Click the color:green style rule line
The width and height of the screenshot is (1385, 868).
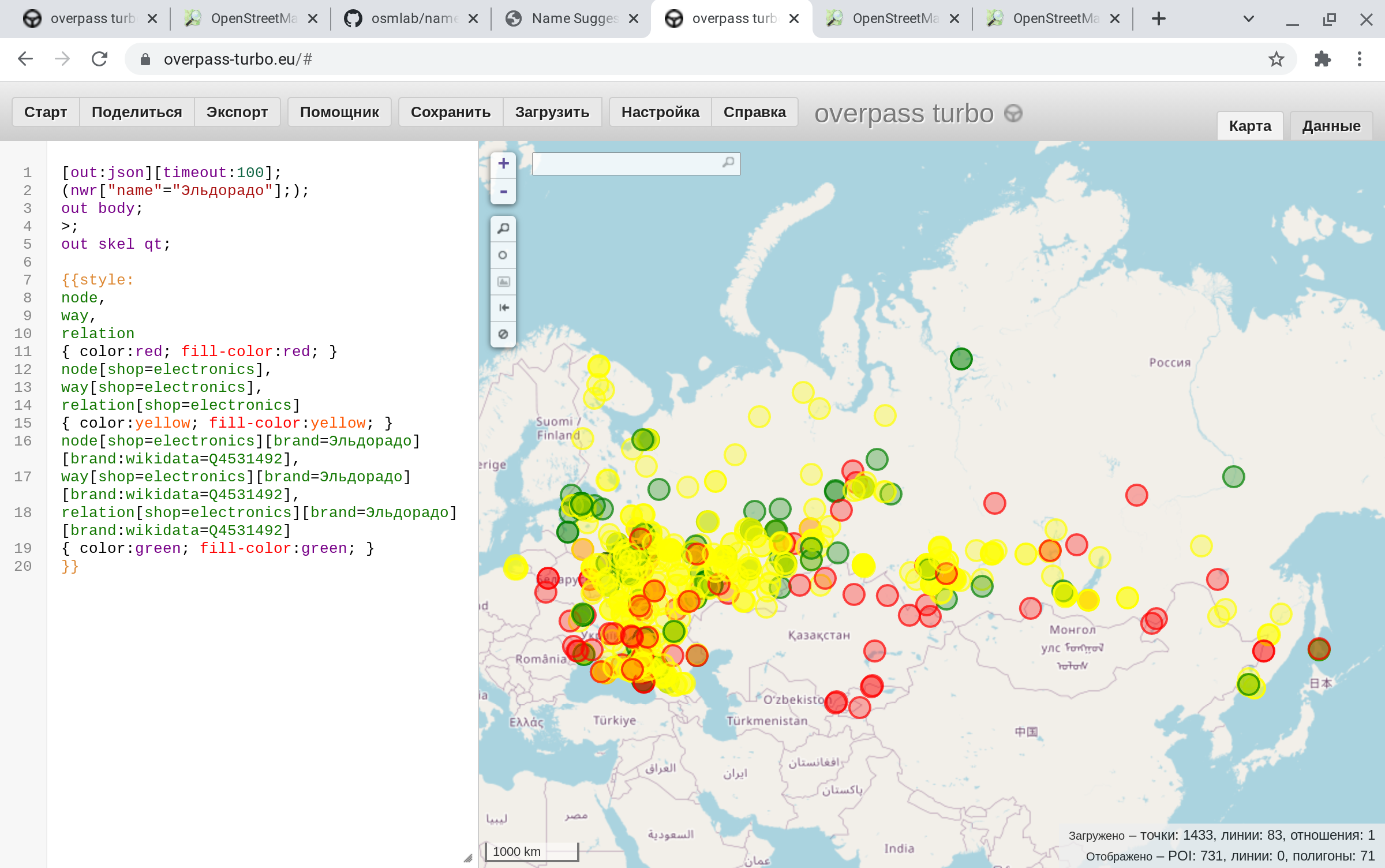click(x=218, y=548)
